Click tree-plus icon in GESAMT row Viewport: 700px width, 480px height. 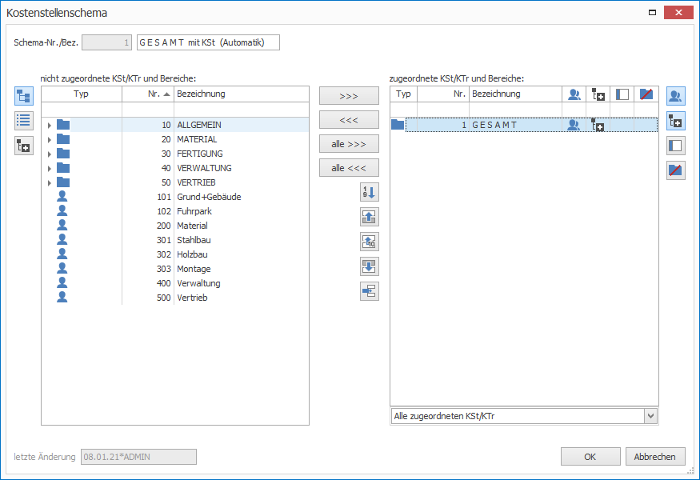coord(598,125)
